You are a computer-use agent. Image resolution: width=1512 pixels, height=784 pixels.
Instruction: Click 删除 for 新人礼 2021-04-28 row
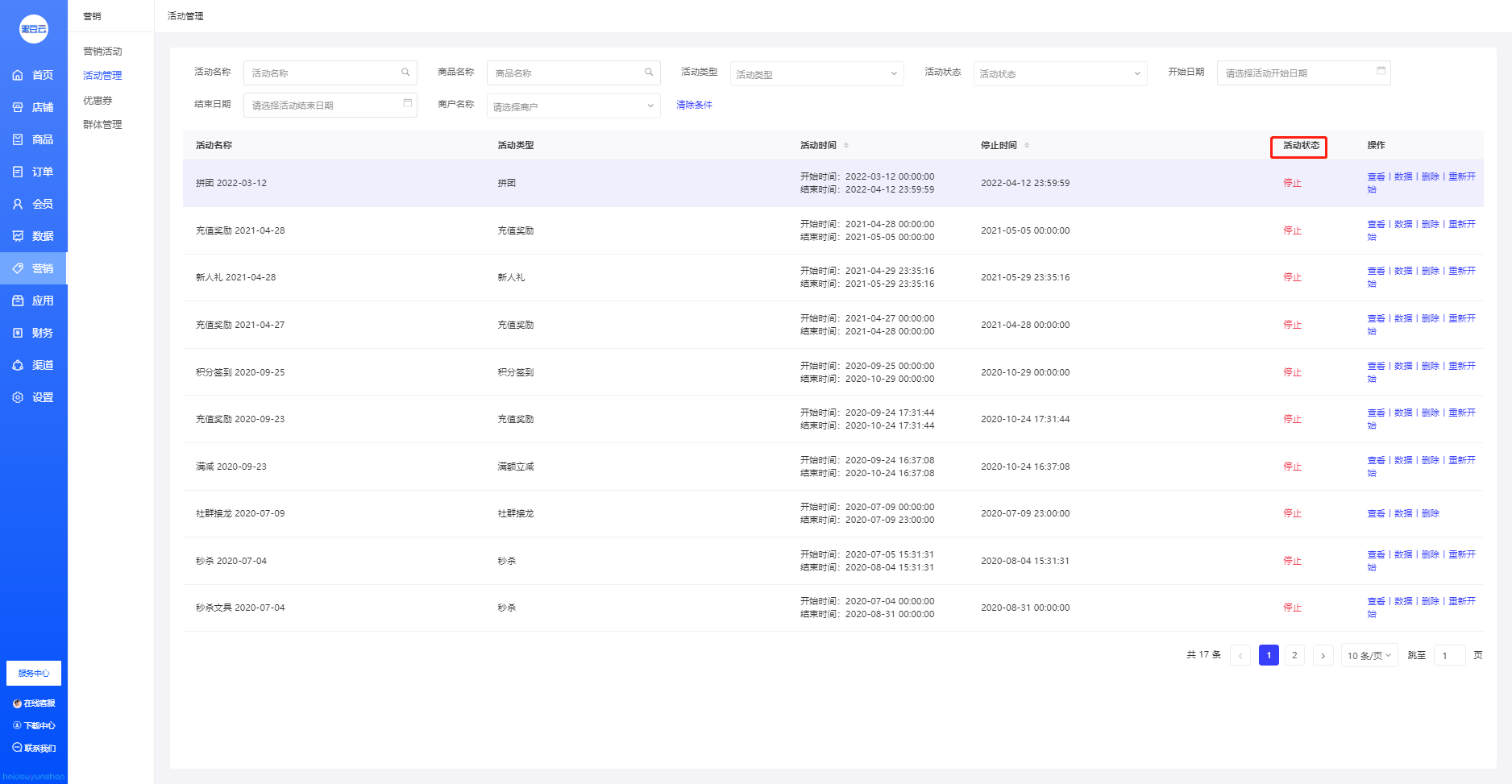(1430, 271)
